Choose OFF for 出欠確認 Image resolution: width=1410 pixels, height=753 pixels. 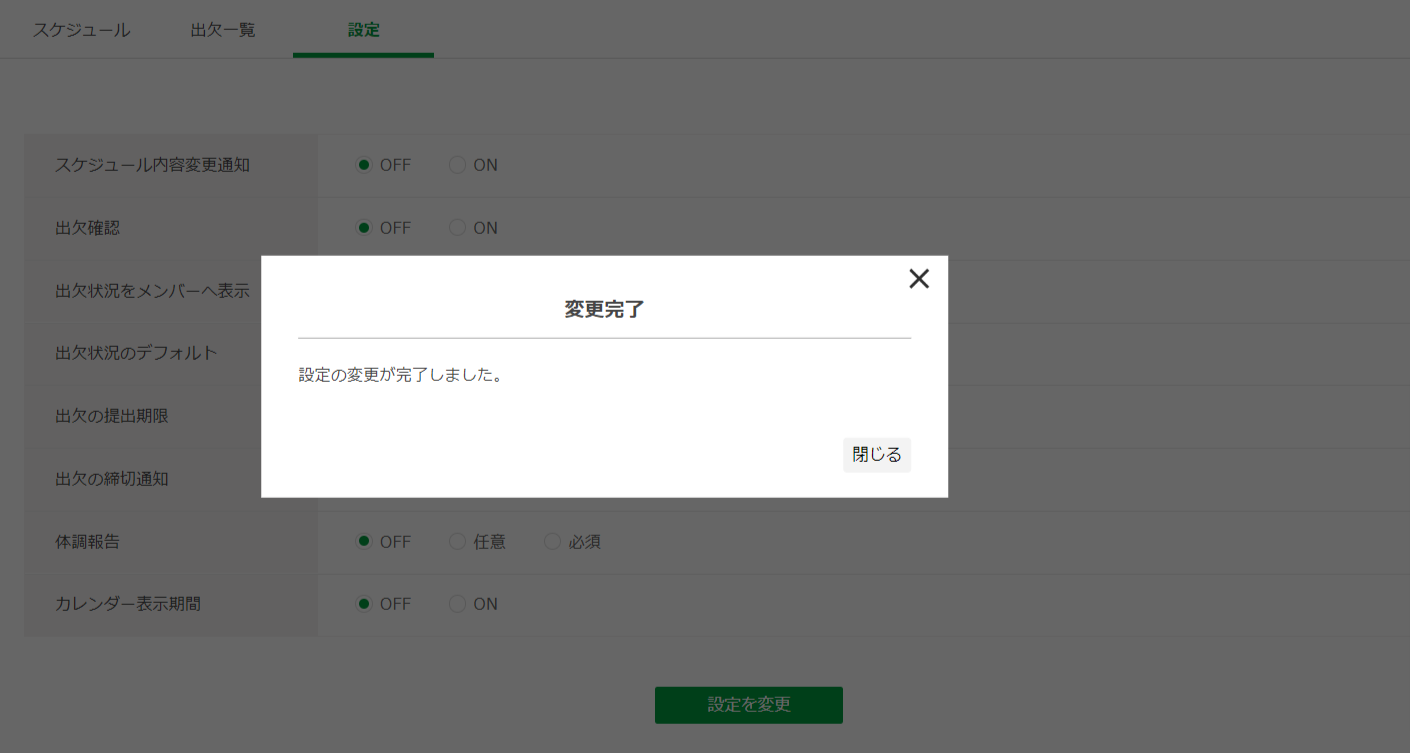click(x=364, y=228)
